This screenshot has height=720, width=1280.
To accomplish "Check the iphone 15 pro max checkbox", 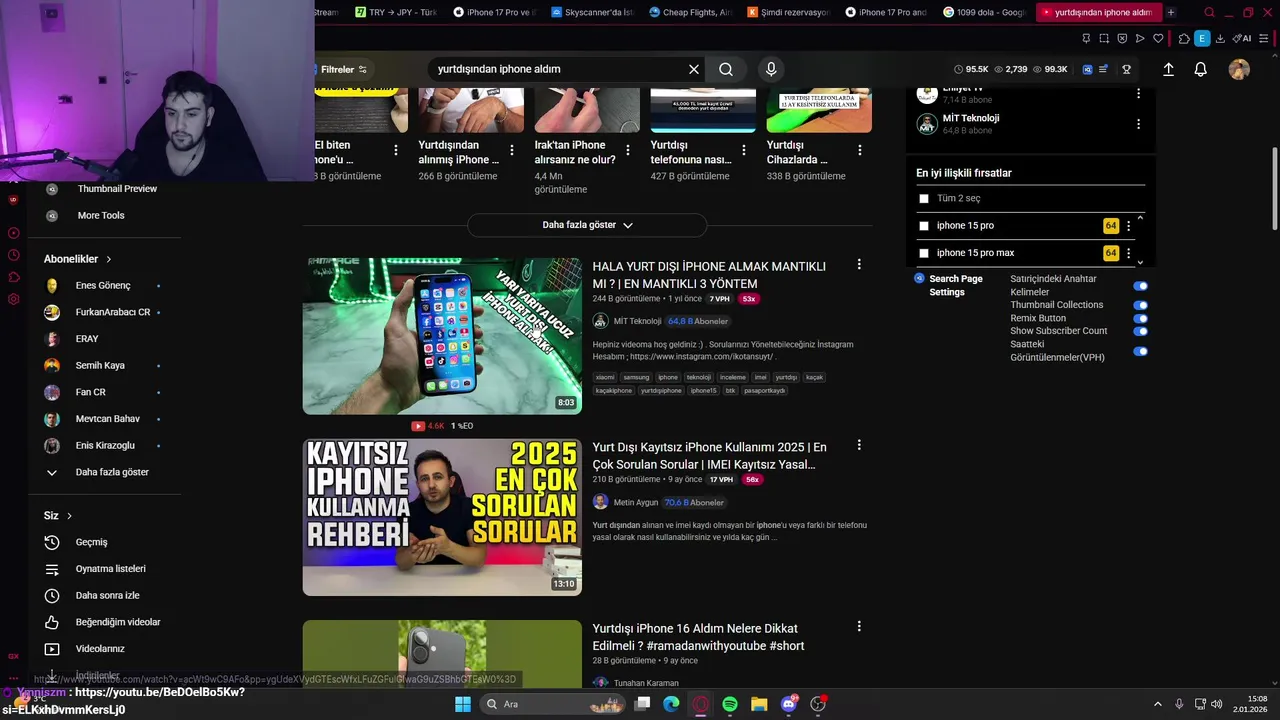I will [924, 253].
